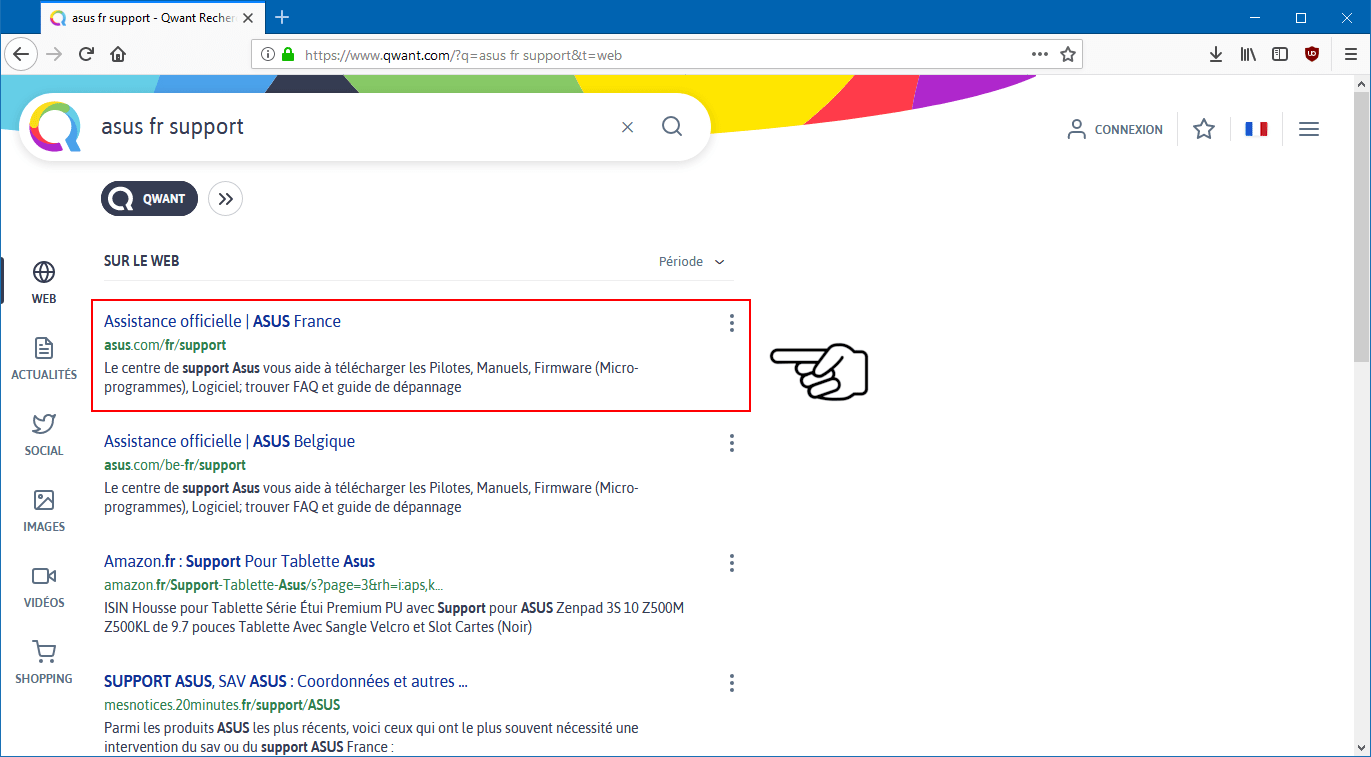Open options menu for Amazon.fr result
Viewport: 1371px width, 757px height.
pyautogui.click(x=732, y=562)
